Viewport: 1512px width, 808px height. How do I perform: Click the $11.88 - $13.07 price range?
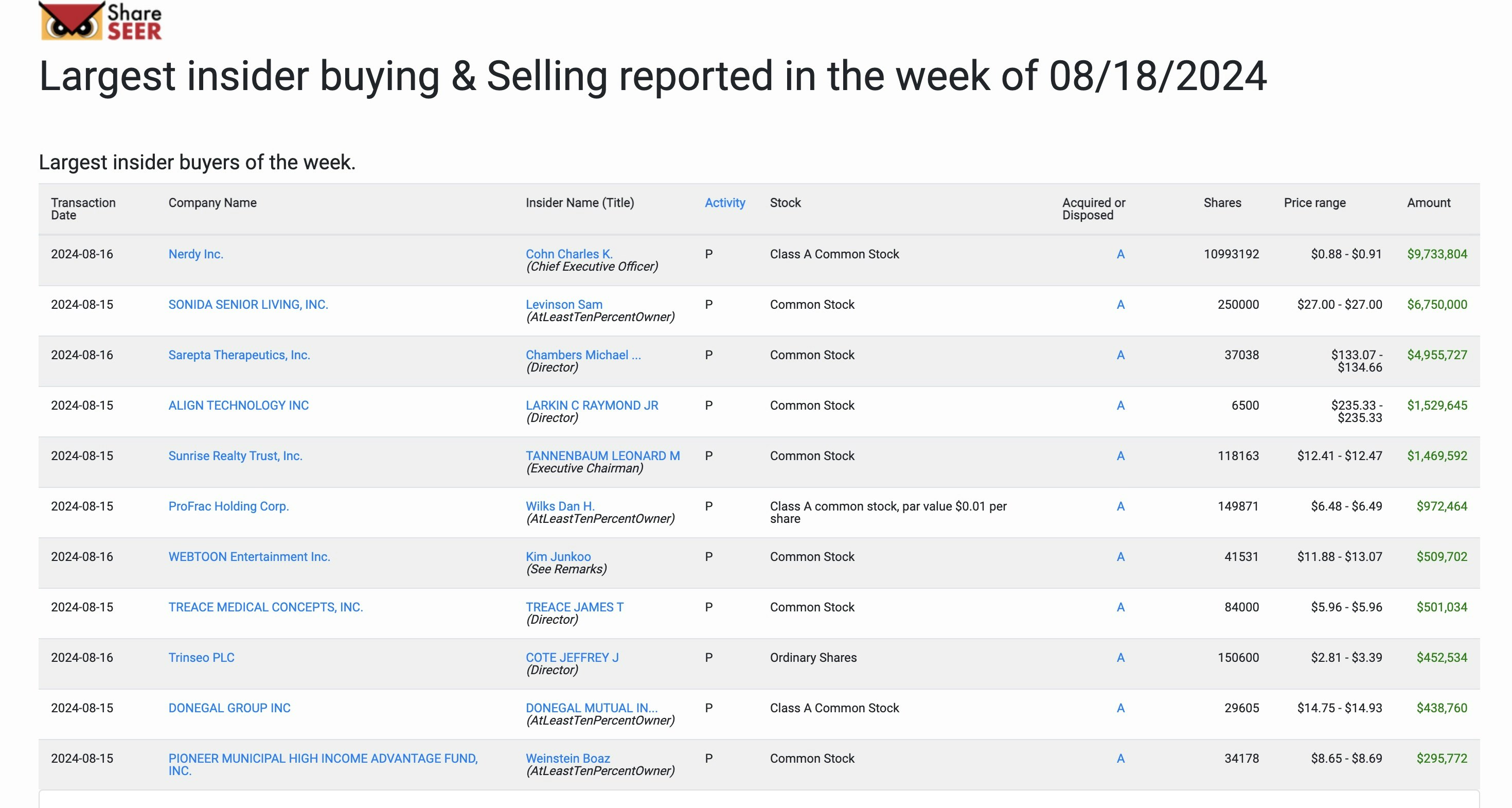coord(1340,557)
